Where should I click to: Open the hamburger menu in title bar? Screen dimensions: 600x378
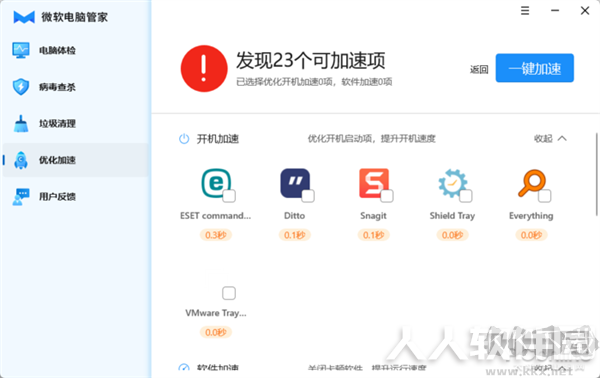pos(525,11)
